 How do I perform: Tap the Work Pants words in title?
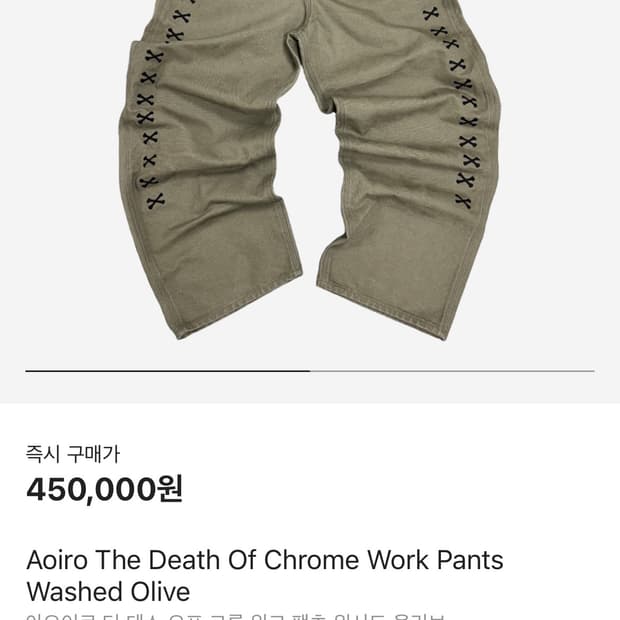pos(435,560)
